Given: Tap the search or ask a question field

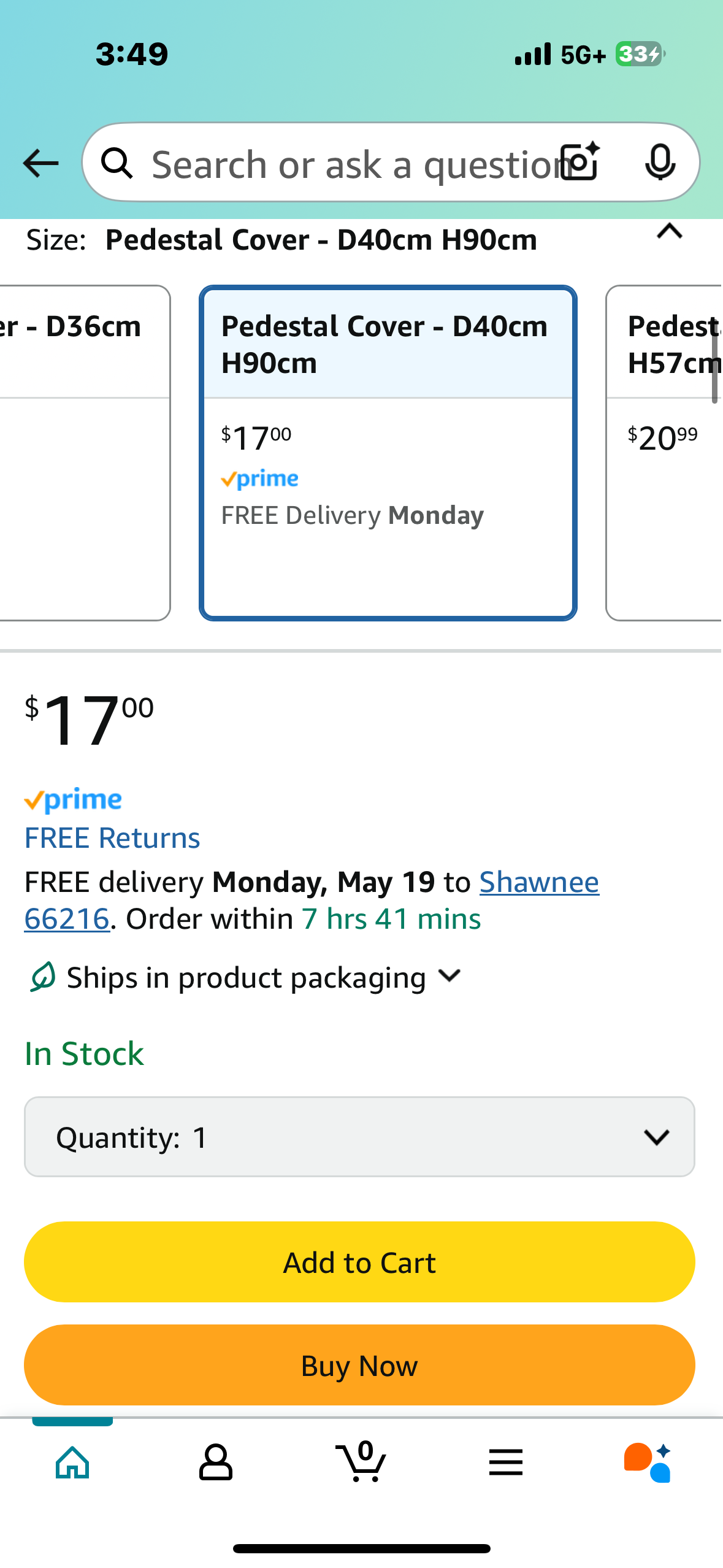Looking at the screenshot, I should coord(350,164).
